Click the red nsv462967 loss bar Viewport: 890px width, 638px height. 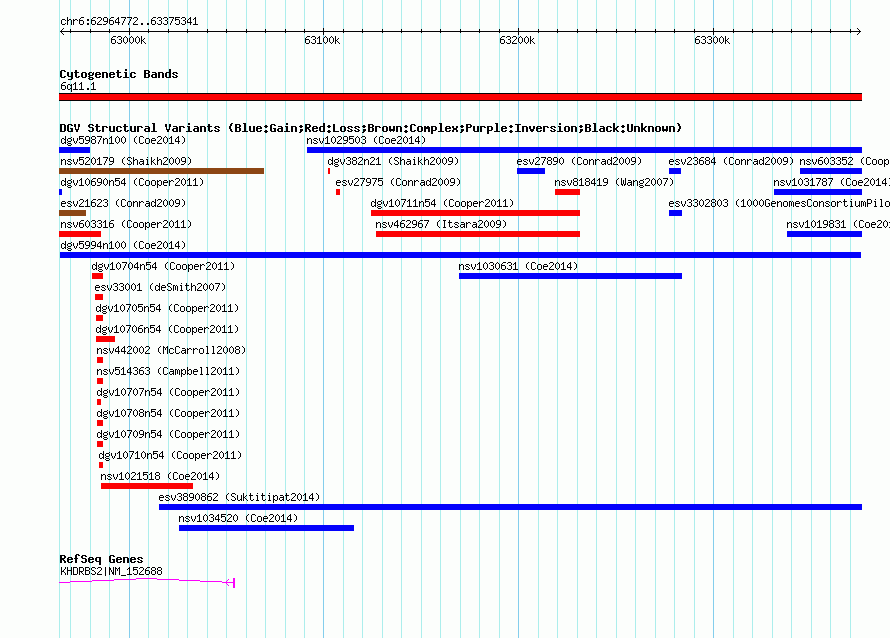point(477,234)
